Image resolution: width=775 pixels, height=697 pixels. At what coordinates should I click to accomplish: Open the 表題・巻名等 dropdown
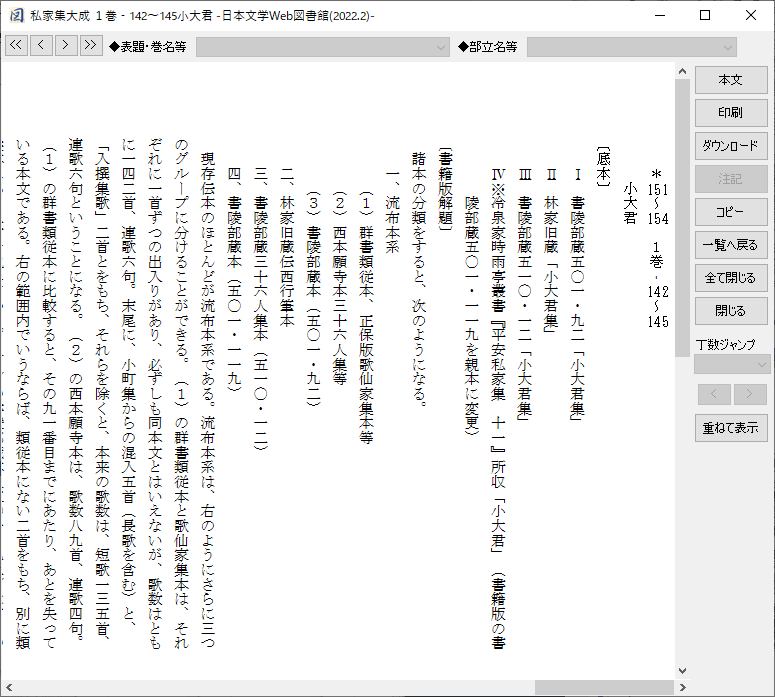tap(323, 47)
